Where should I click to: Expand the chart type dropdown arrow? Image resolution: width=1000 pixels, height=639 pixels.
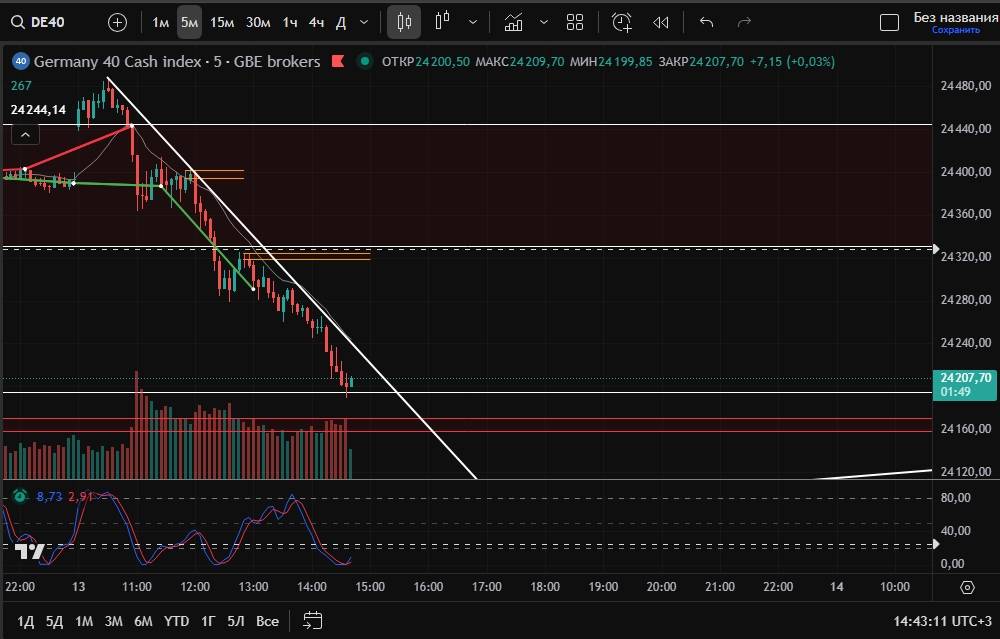coord(472,22)
